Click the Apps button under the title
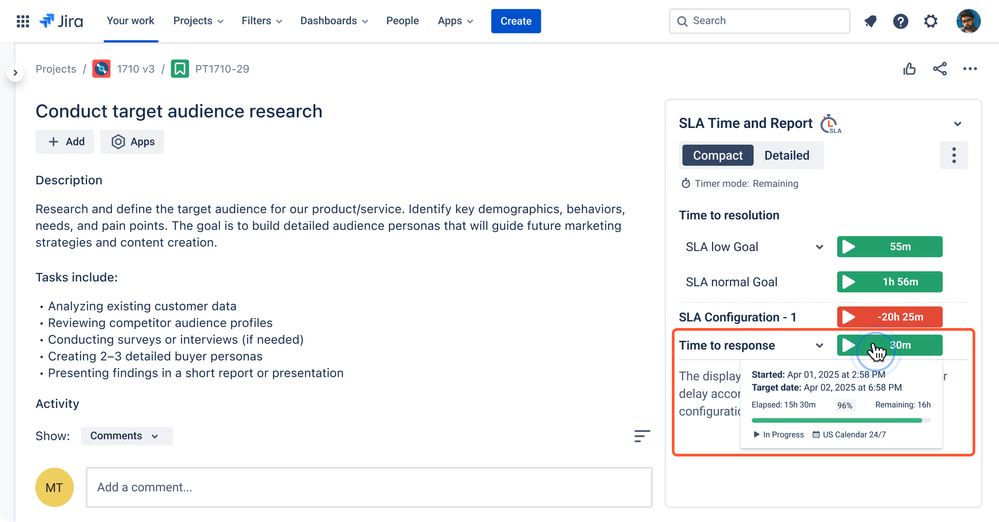The width and height of the screenshot is (999, 522). [132, 141]
